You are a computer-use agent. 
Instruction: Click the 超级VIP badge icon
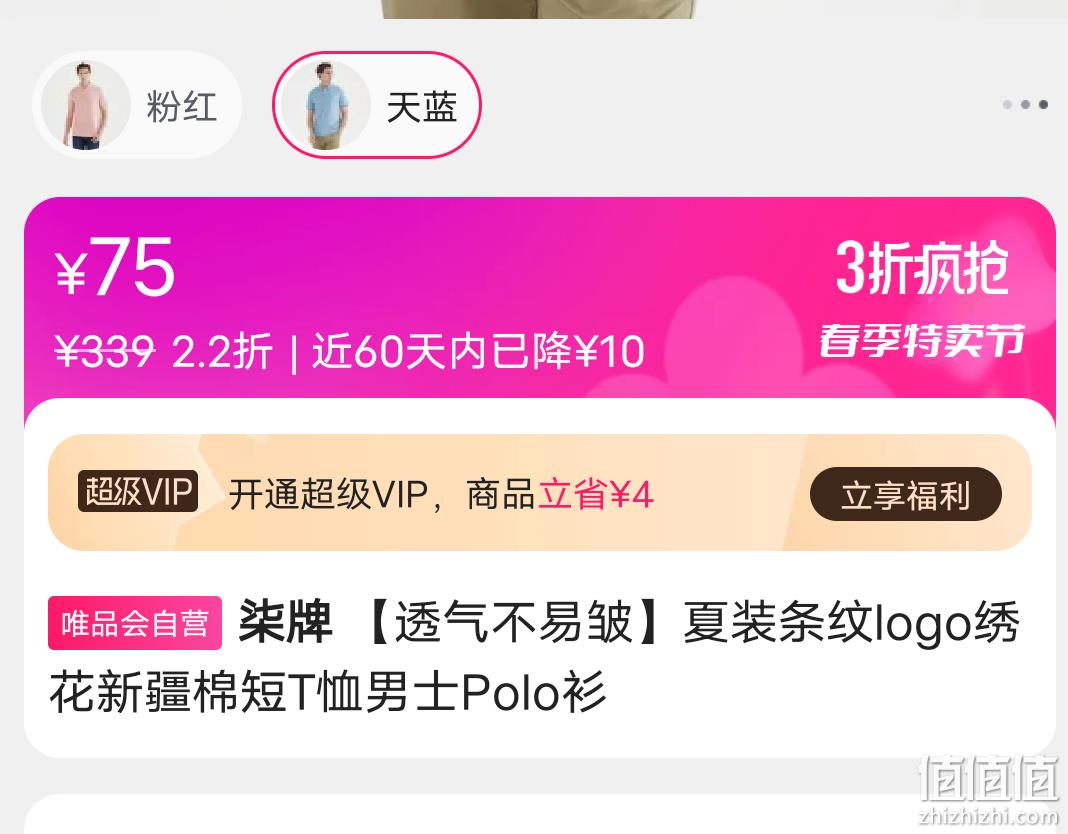(138, 491)
